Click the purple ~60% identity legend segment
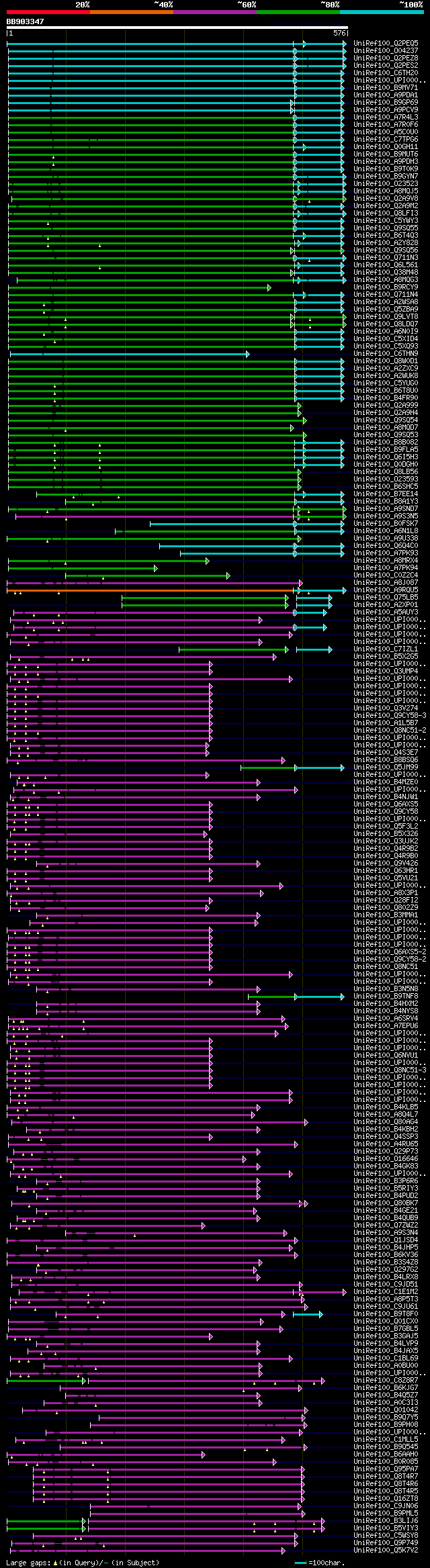The image size is (430, 1568). pos(215,12)
